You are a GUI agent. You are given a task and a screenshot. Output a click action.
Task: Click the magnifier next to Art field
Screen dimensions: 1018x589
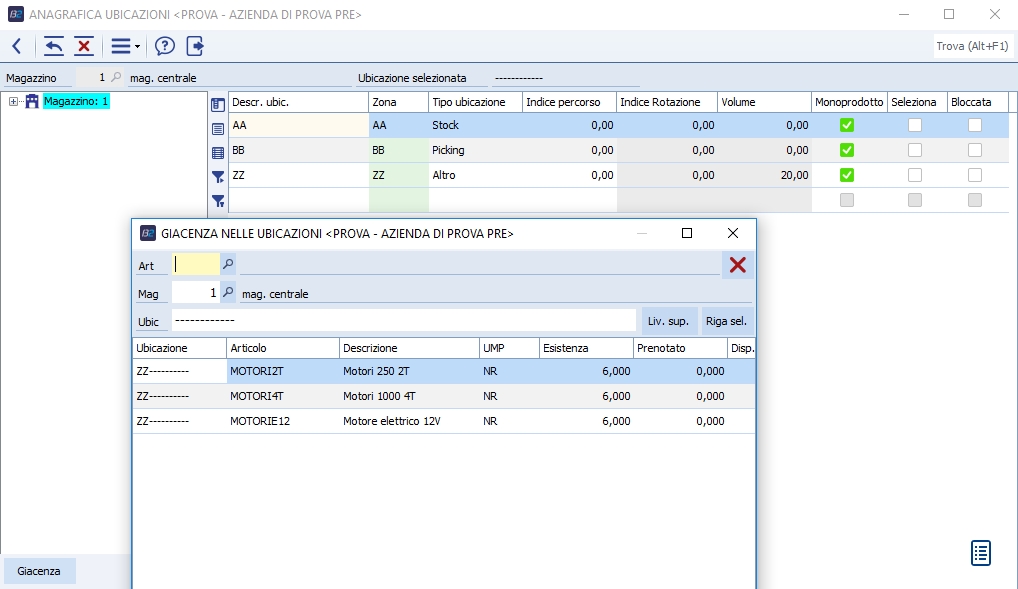(228, 265)
